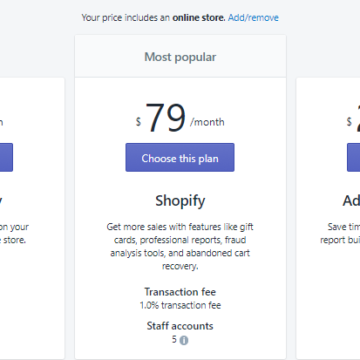Click the Most popular banner
Screen dimensions: 360x360
pyautogui.click(x=180, y=57)
